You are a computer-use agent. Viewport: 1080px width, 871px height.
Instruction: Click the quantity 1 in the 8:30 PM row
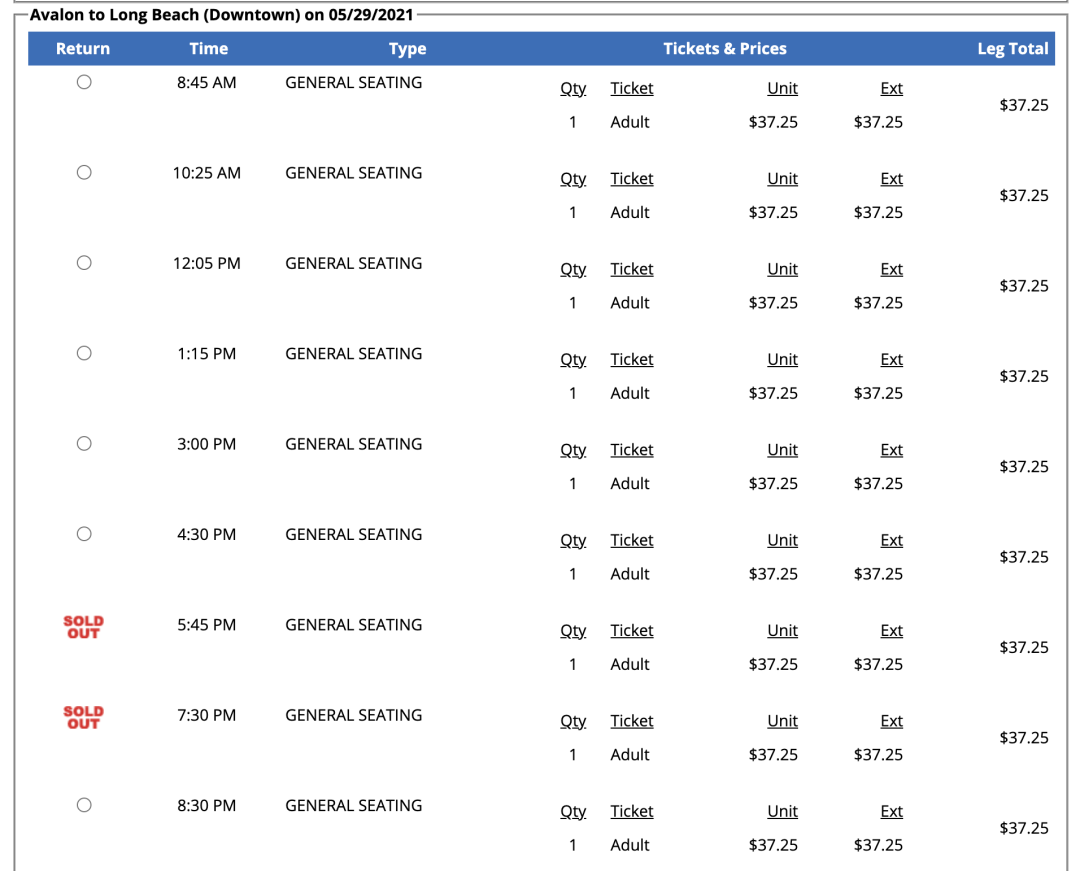(572, 845)
